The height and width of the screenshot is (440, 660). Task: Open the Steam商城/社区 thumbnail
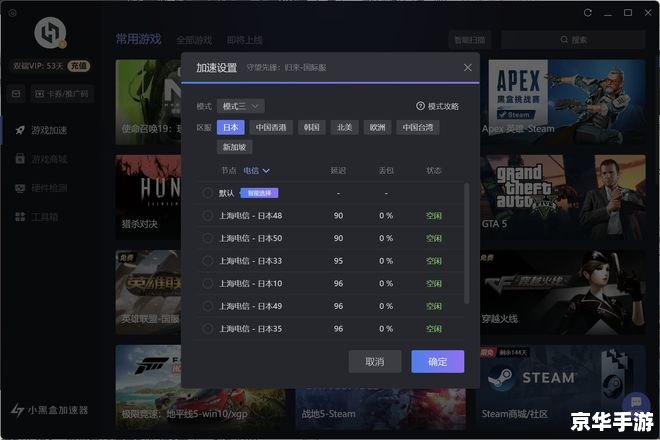[563, 387]
